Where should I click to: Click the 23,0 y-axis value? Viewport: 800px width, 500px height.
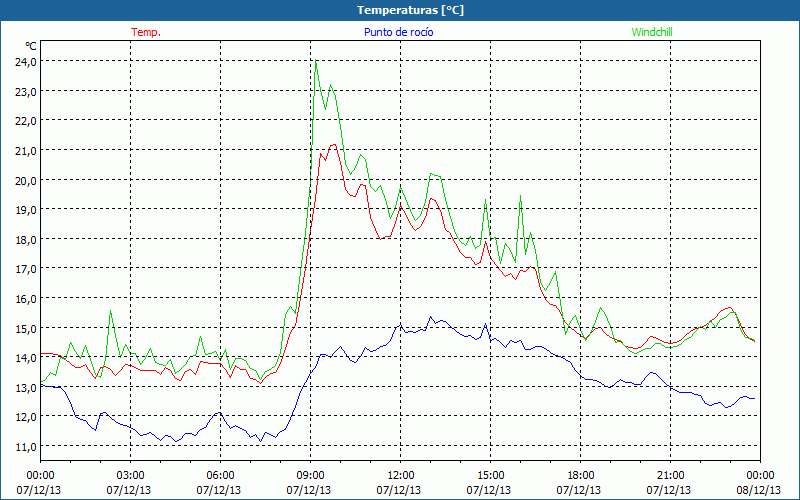[x=27, y=91]
